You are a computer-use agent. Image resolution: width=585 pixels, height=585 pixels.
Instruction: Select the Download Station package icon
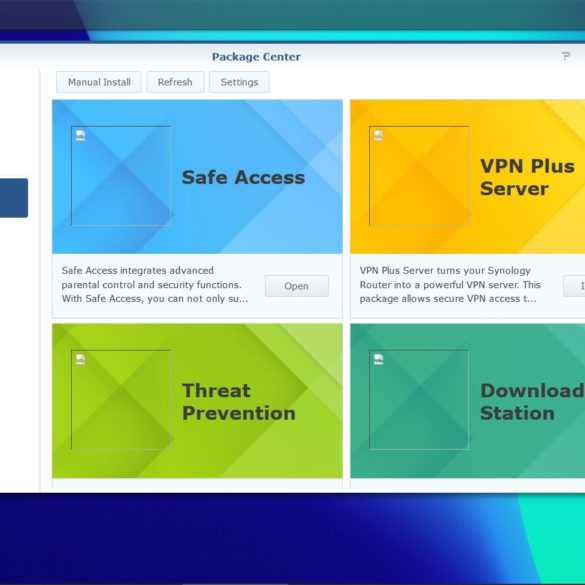[419, 400]
